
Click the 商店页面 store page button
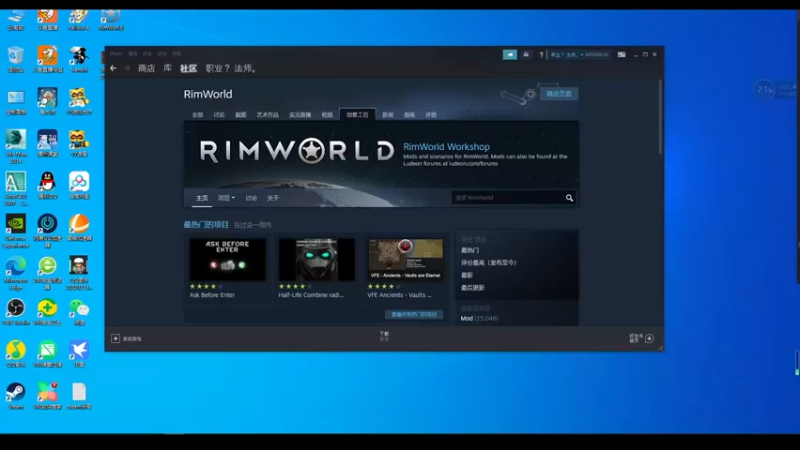559,94
